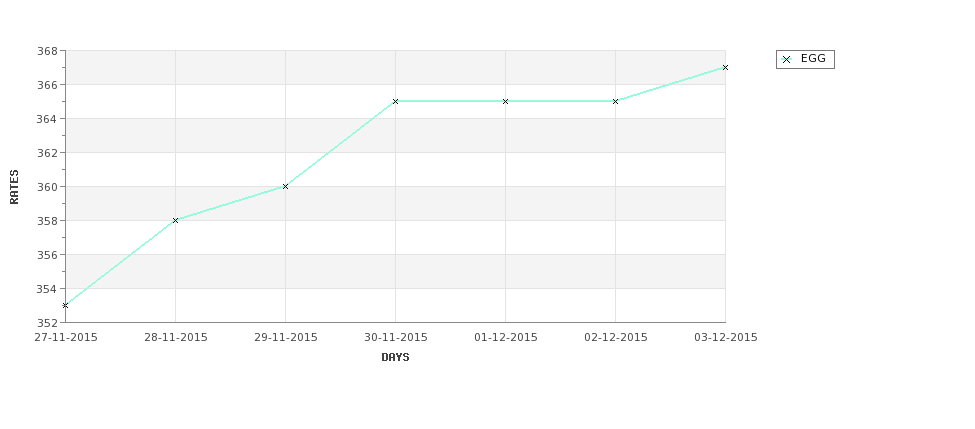975x429 pixels.
Task: Click the 360 y-axis tick label
Action: (x=47, y=187)
